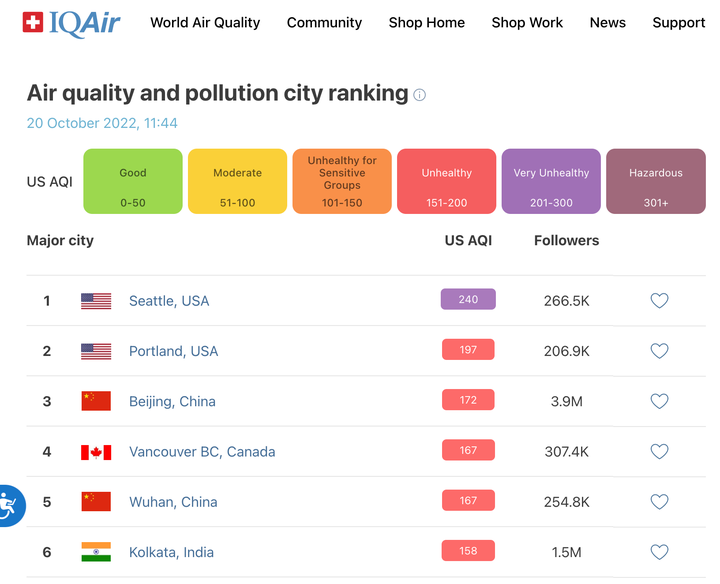Open the ranking info icon beside the title
Viewport: 720px width, 584px height.
419,95
